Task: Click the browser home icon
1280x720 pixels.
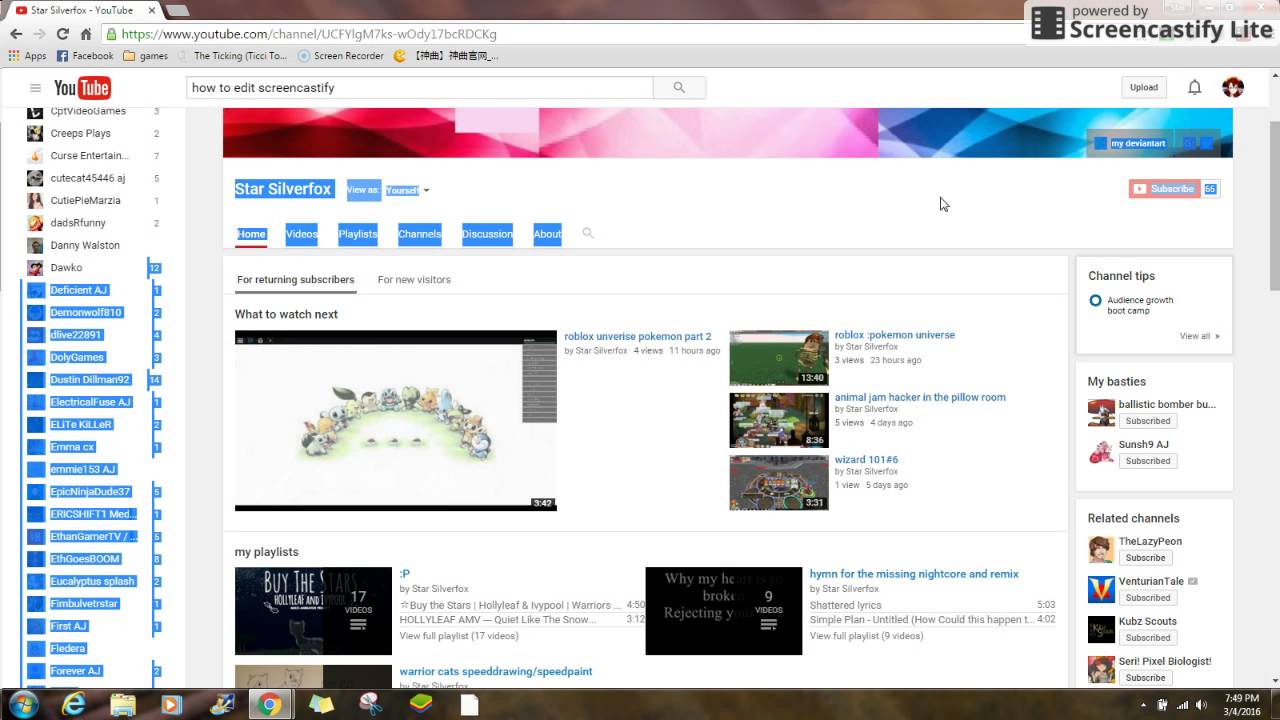Action: [86, 33]
